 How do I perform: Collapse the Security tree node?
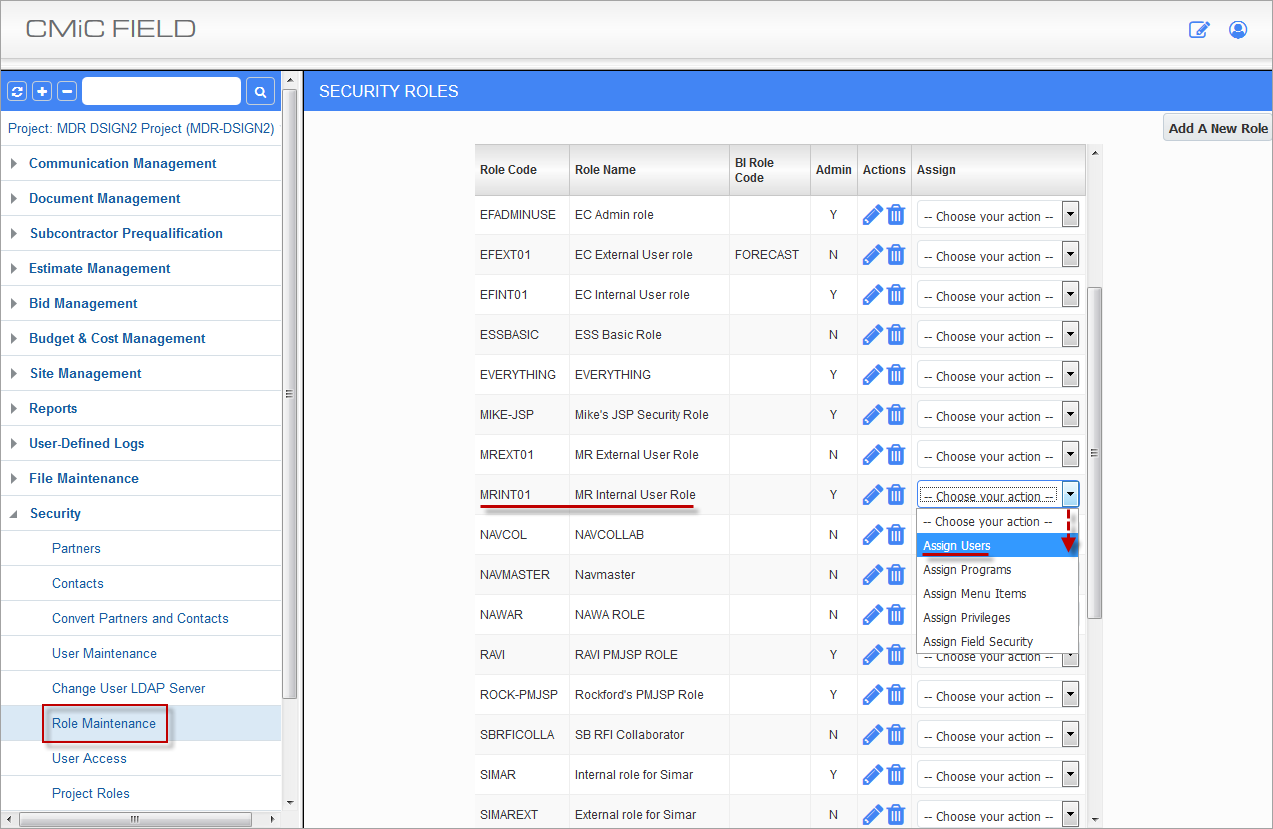[x=14, y=513]
